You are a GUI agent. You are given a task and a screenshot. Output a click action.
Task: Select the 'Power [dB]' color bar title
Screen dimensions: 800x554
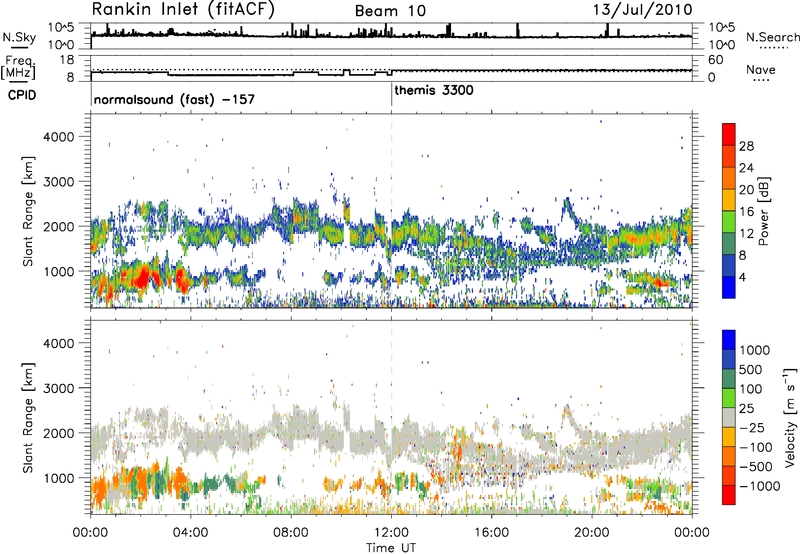[763, 211]
